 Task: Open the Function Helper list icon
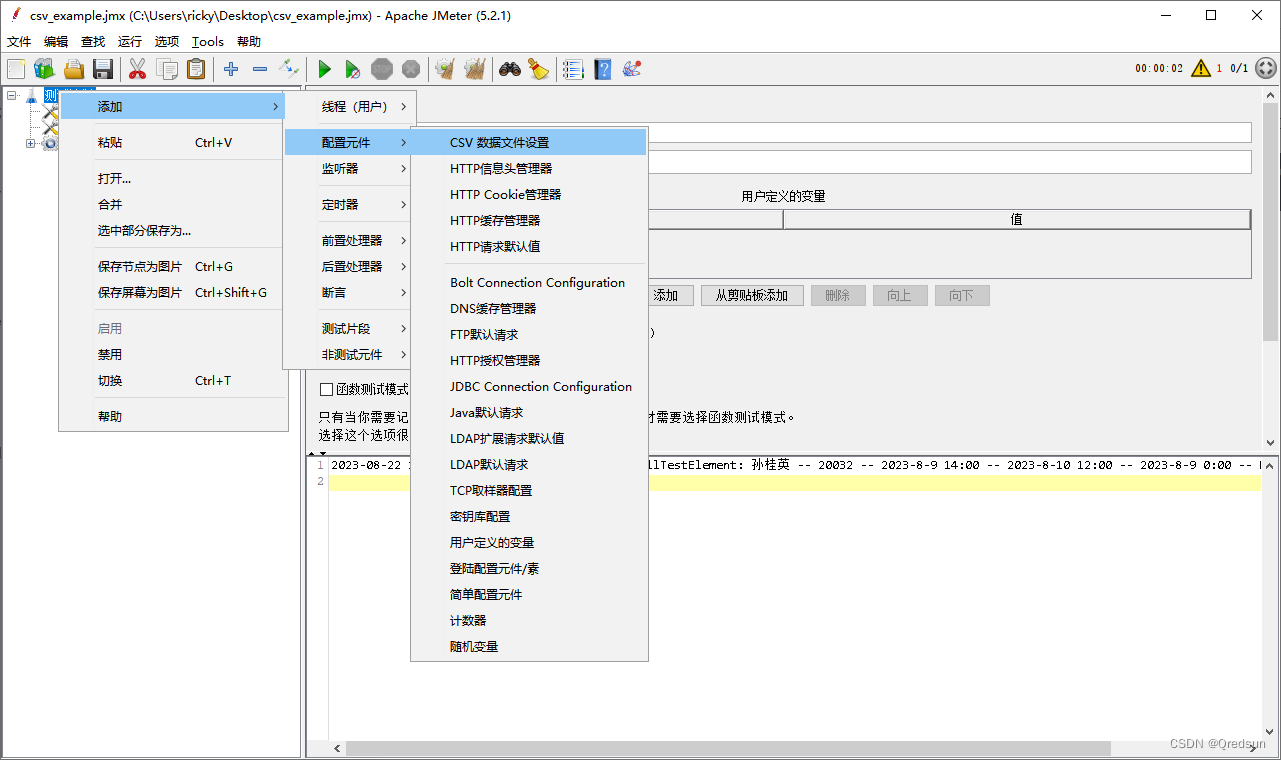(573, 69)
